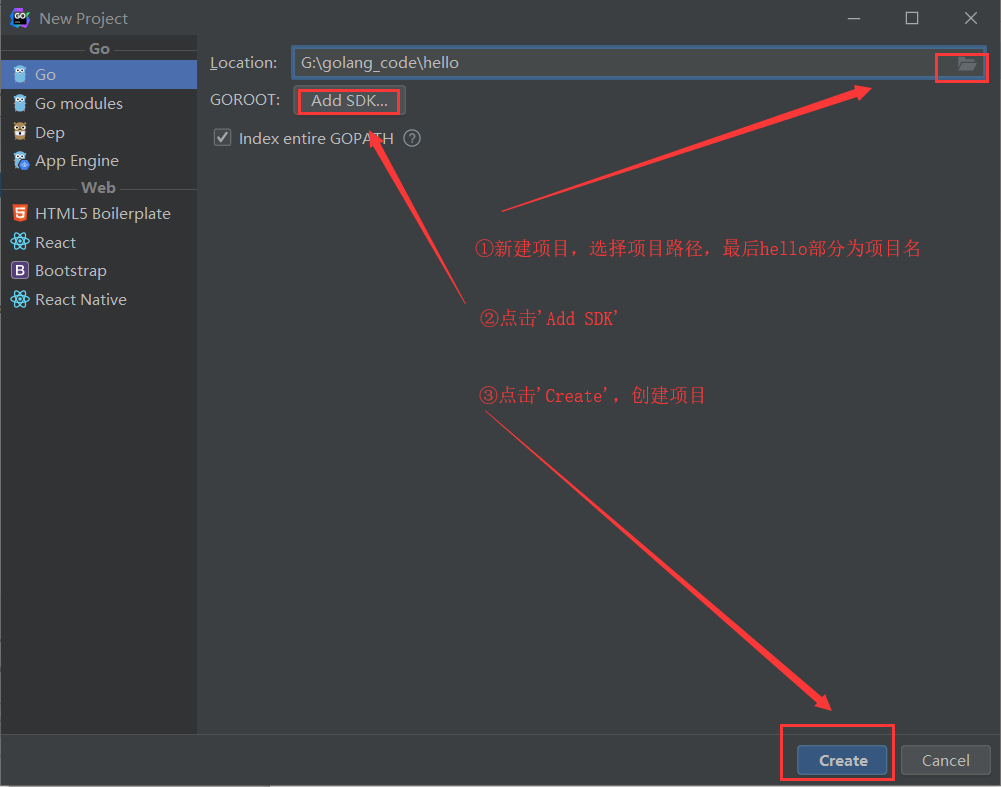Cancel the New Project dialog

tap(945, 760)
